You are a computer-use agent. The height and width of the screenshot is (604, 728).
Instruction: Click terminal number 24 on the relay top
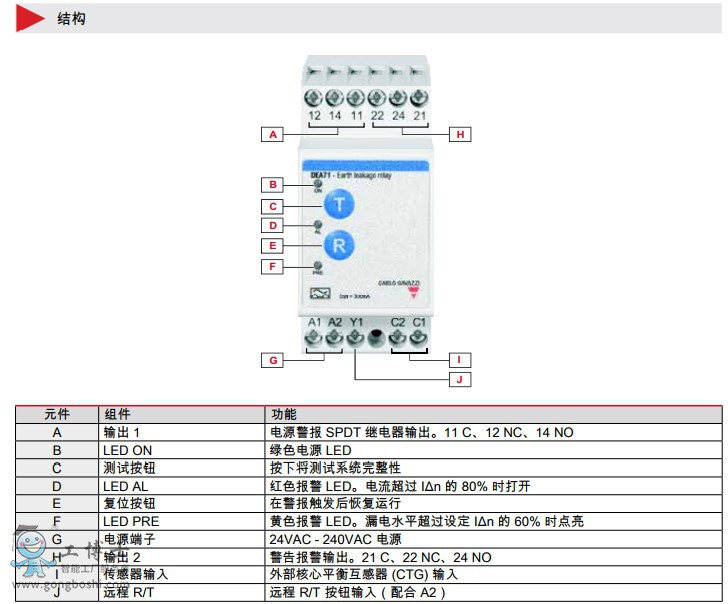[x=398, y=116]
